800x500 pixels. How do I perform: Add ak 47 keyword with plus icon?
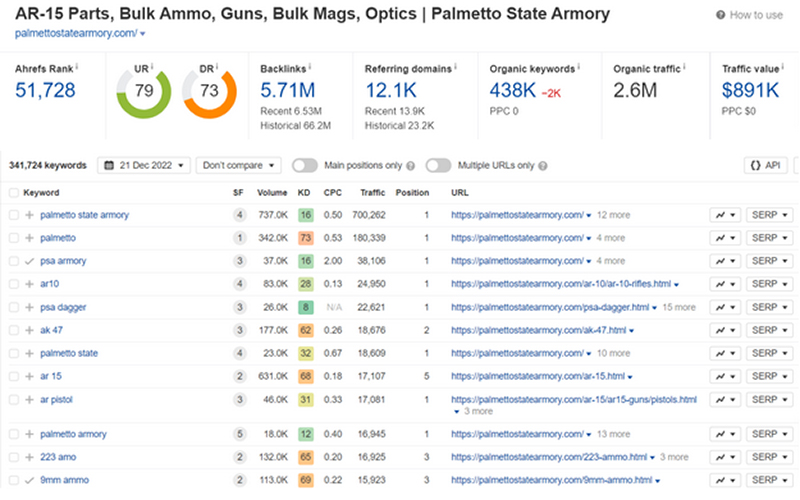click(30, 331)
